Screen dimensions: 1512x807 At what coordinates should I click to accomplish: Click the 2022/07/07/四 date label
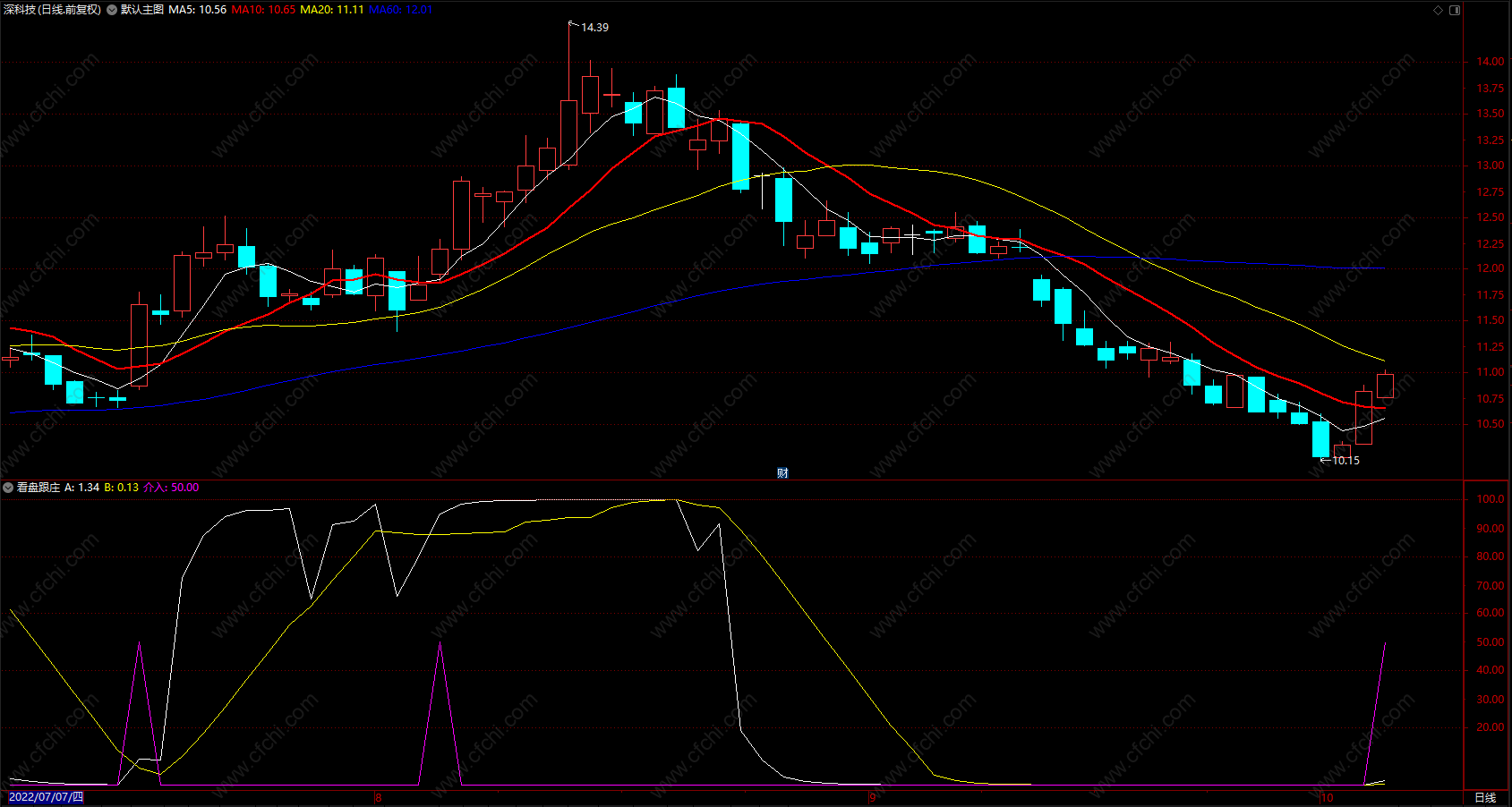46,797
